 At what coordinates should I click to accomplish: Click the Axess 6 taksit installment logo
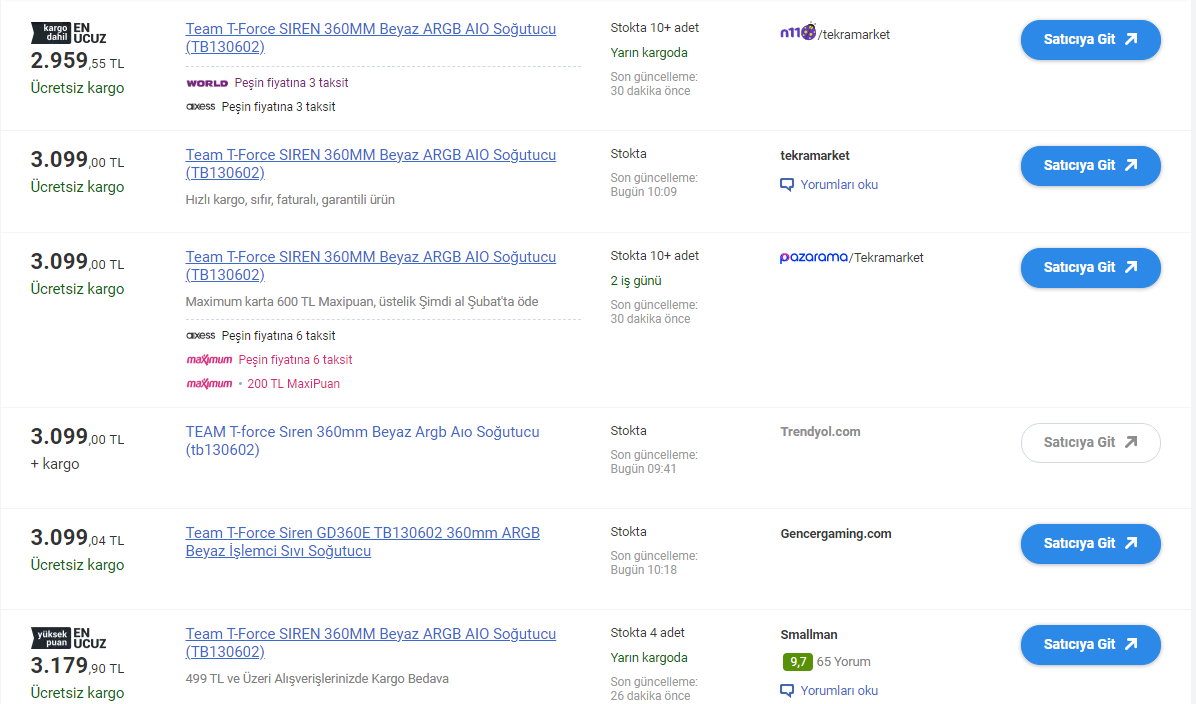[201, 336]
